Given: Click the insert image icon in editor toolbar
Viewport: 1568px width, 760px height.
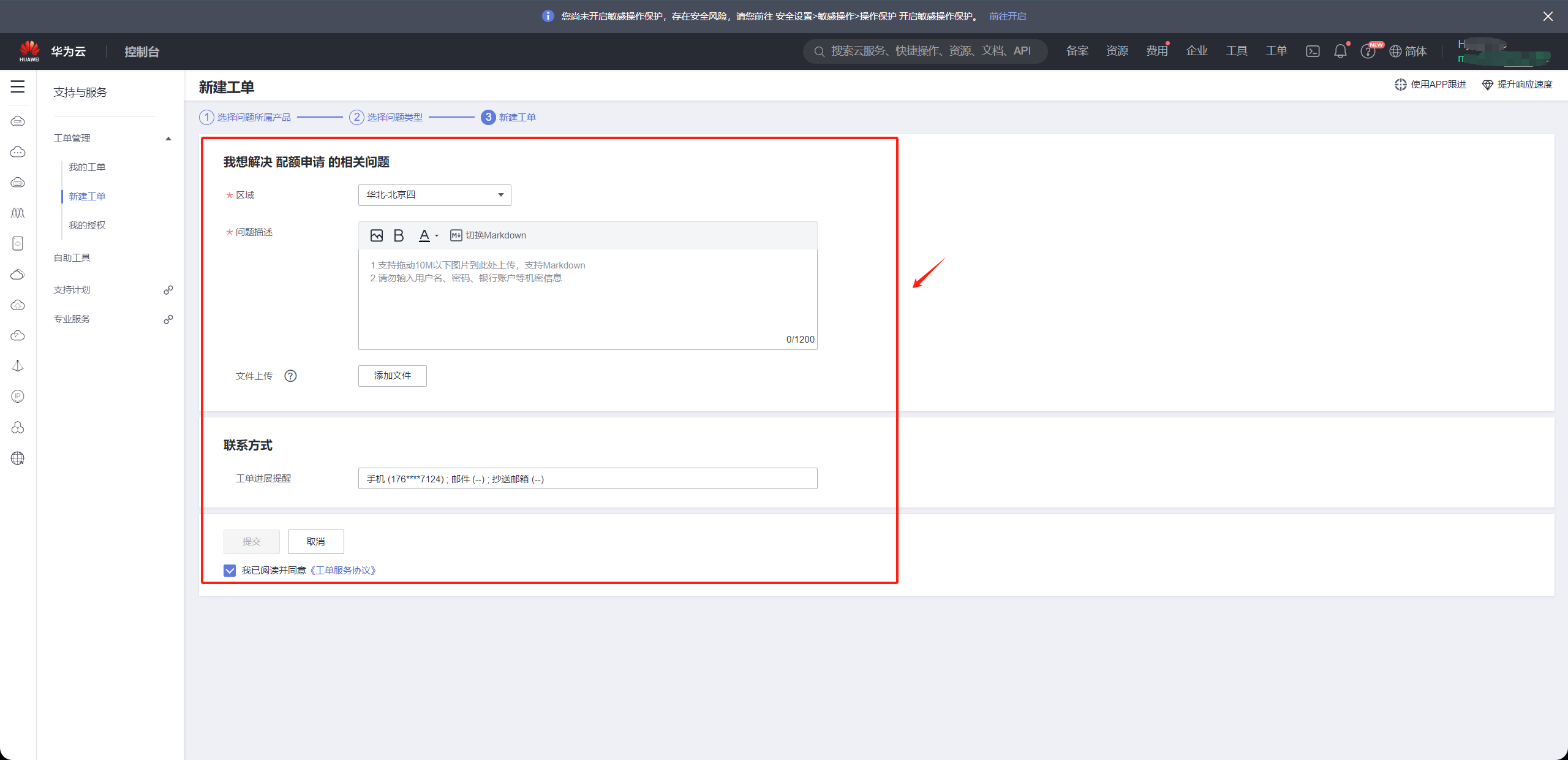Looking at the screenshot, I should tap(377, 235).
